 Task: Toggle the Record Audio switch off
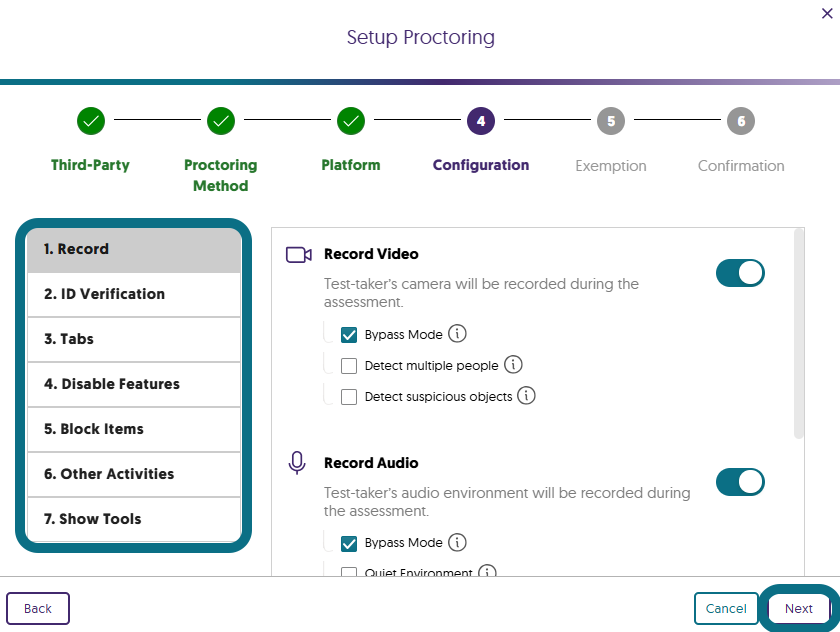click(x=740, y=482)
